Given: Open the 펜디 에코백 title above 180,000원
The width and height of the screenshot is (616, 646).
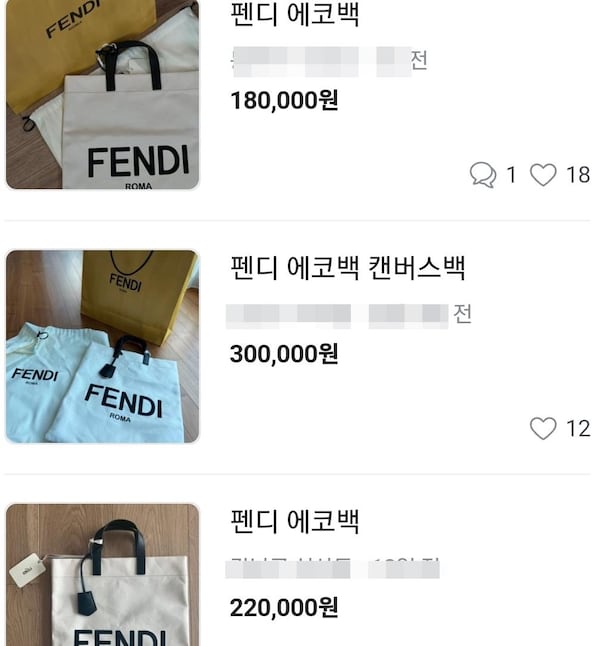Looking at the screenshot, I should click(295, 15).
